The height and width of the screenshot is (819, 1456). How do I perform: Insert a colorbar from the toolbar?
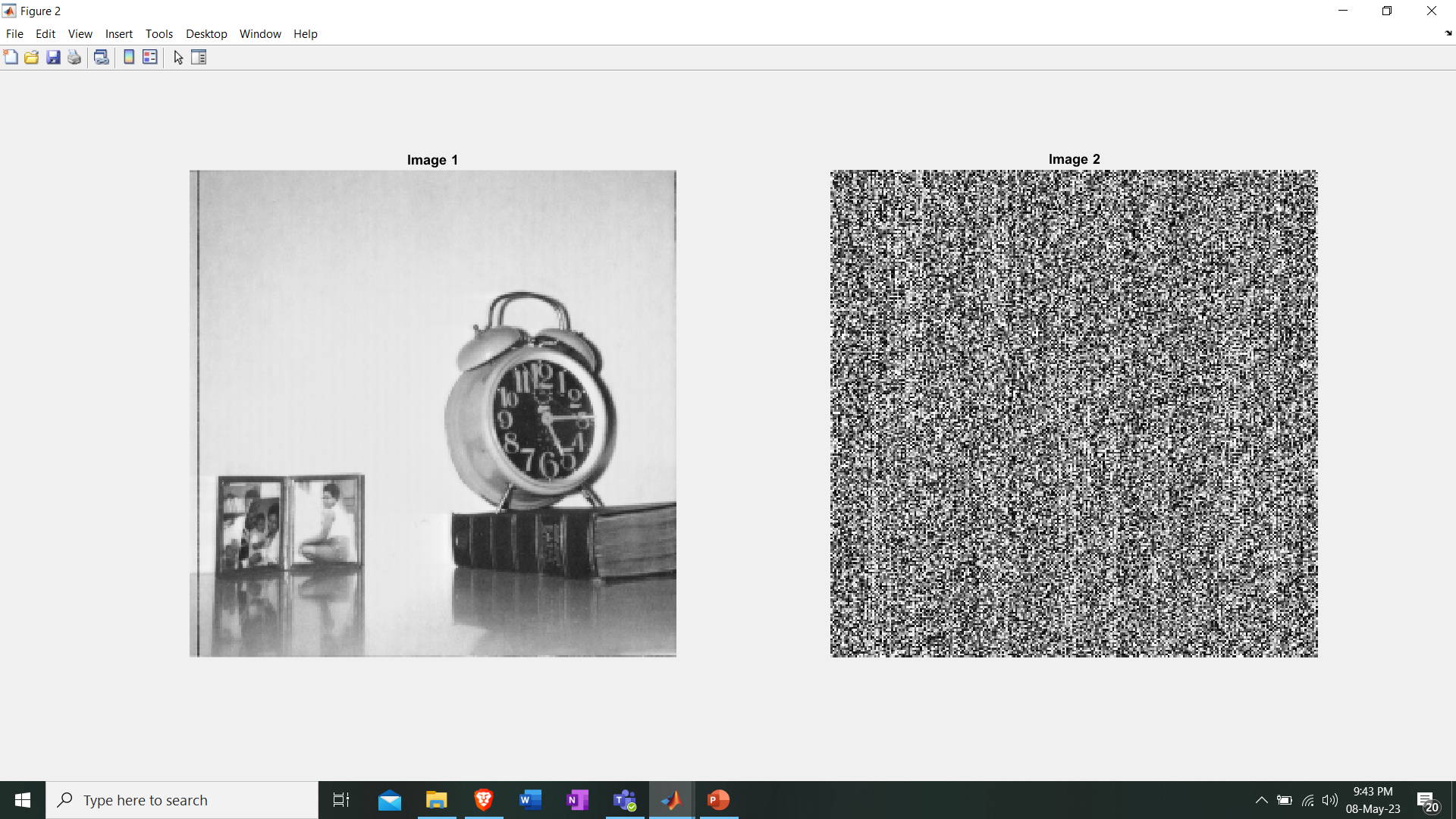click(x=129, y=57)
